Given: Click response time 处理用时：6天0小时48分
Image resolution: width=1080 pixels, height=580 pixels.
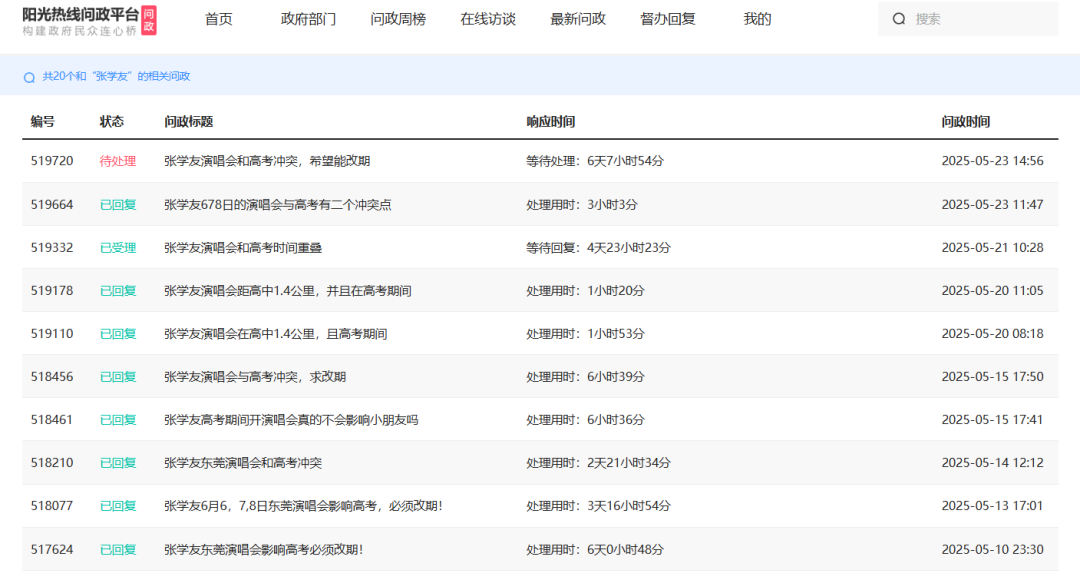Looking at the screenshot, I should pos(595,549).
